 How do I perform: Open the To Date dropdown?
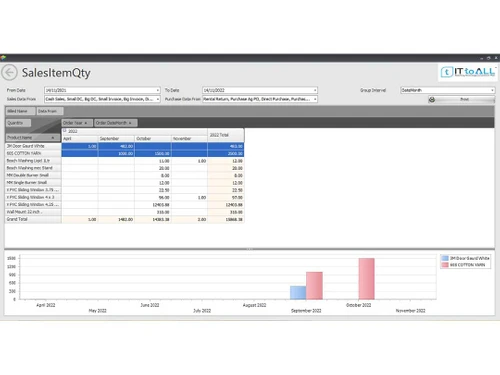[x=315, y=90]
